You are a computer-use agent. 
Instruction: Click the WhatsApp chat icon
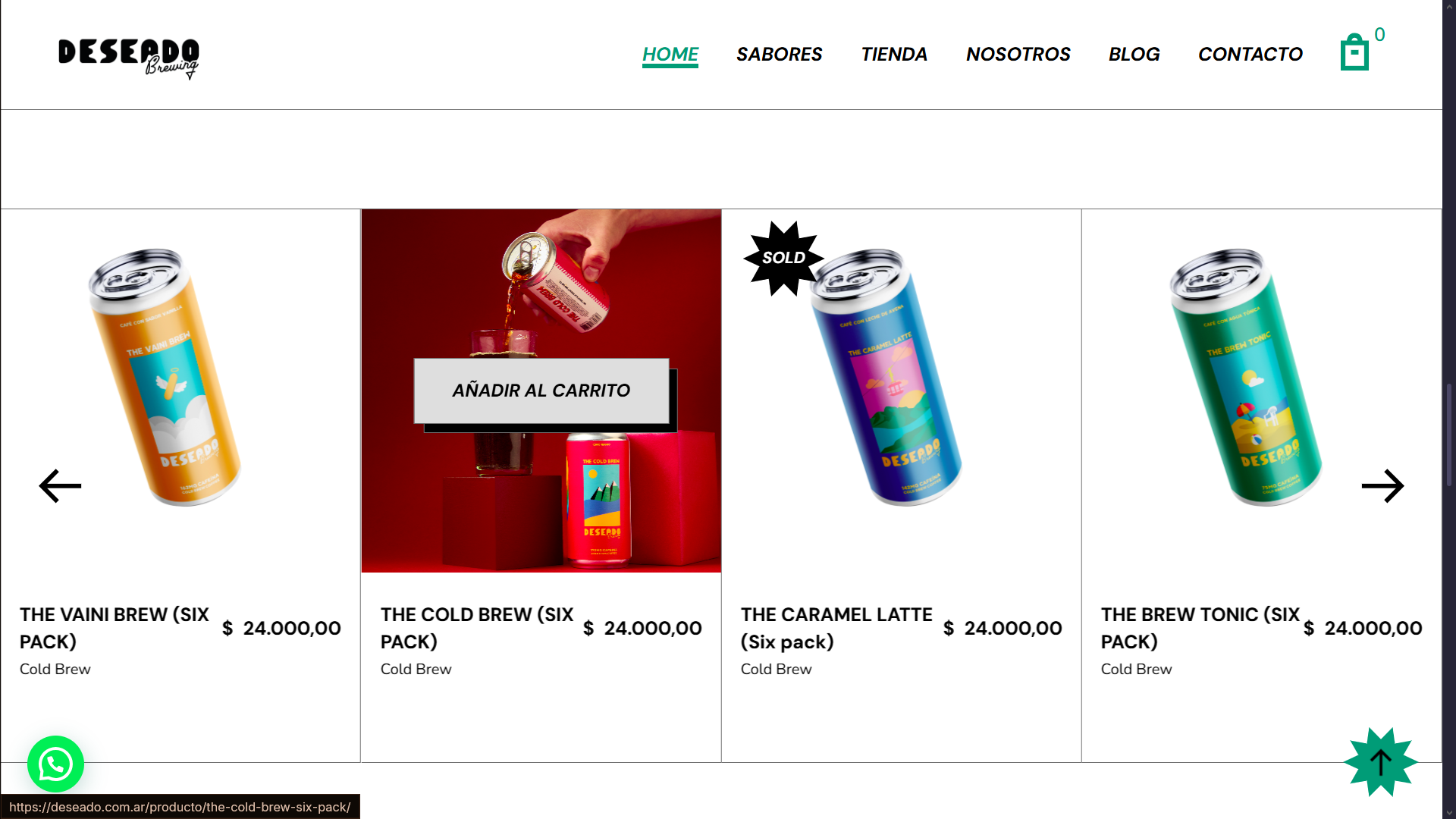click(55, 764)
